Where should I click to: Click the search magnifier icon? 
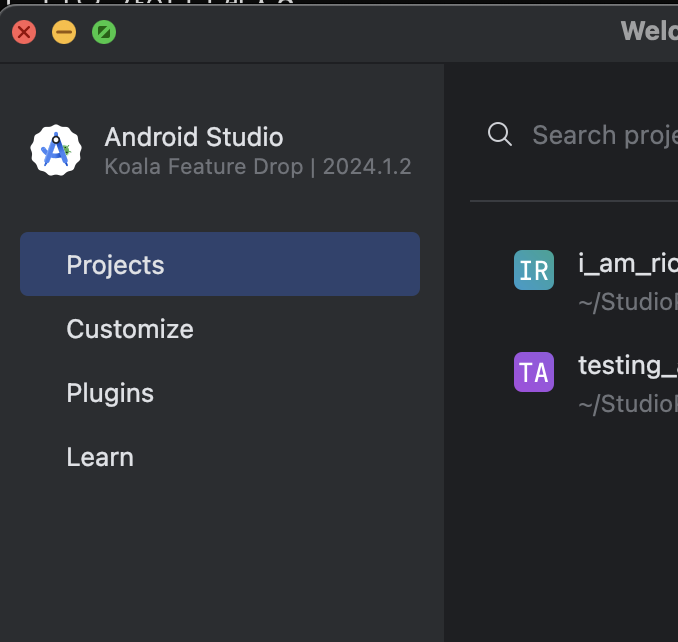click(500, 134)
